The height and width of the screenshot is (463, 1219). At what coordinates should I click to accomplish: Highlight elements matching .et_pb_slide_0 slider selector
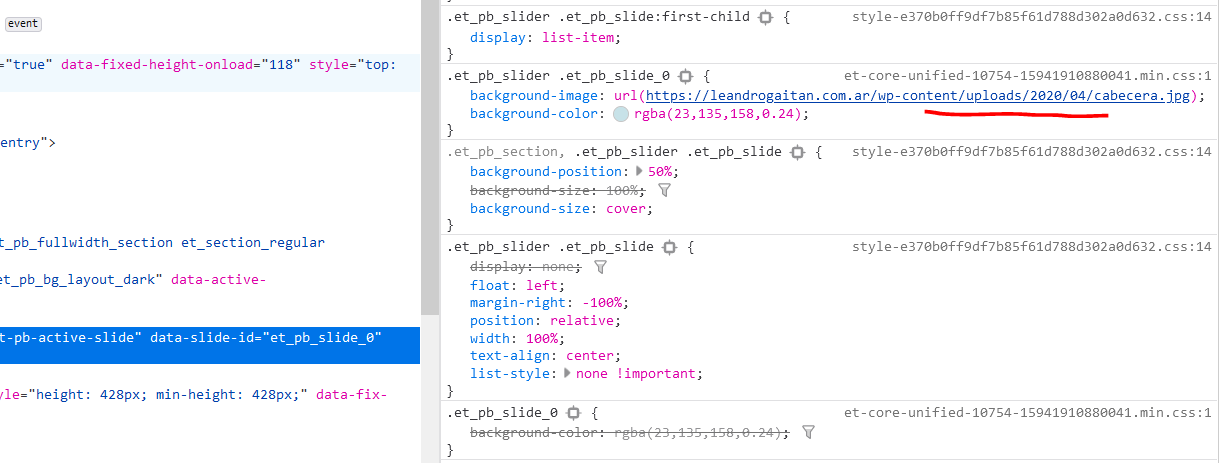685,76
